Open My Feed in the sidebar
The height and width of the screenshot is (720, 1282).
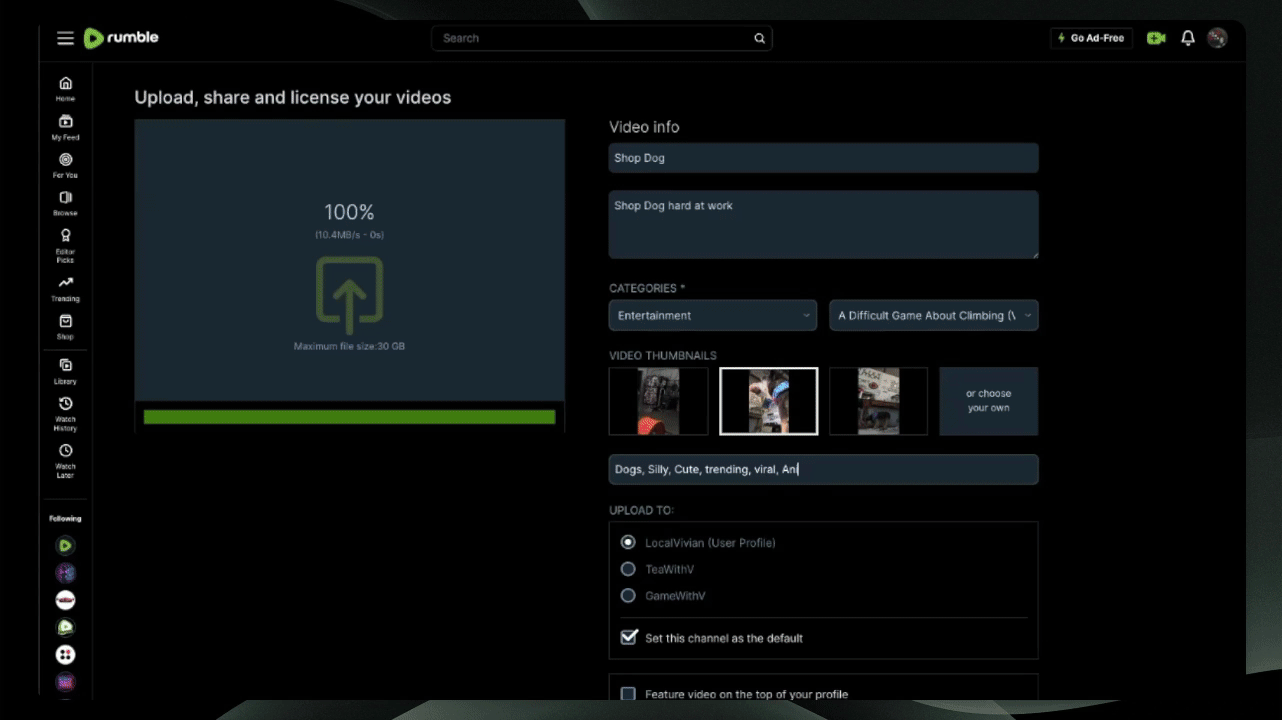pyautogui.click(x=65, y=127)
